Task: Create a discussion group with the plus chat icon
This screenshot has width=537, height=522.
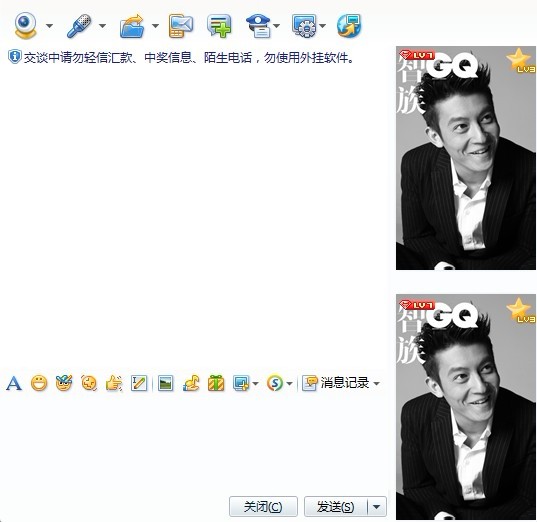Action: pyautogui.click(x=219, y=26)
